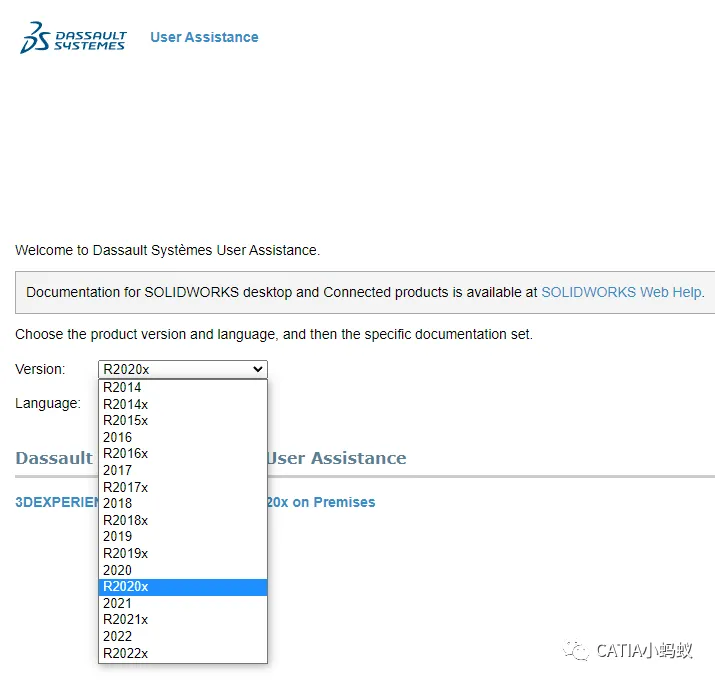Select R2016x from the version list
This screenshot has width=715, height=681.
pyautogui.click(x=182, y=453)
